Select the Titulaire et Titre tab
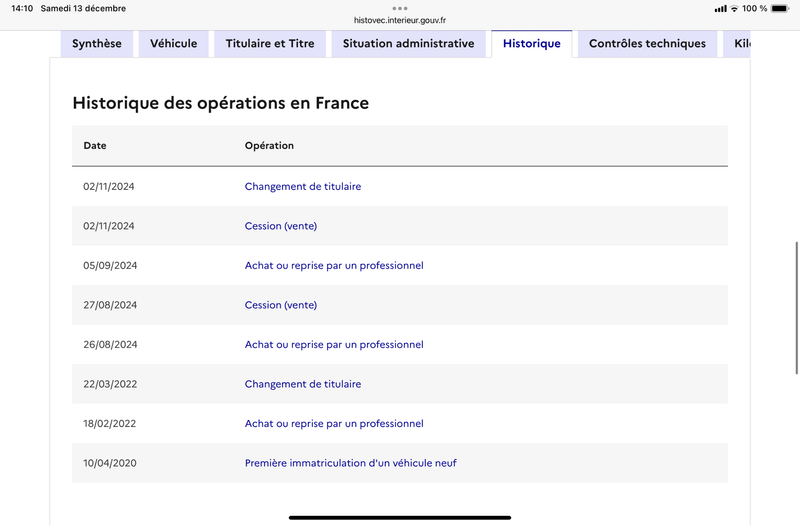This screenshot has width=800, height=525. click(x=270, y=44)
